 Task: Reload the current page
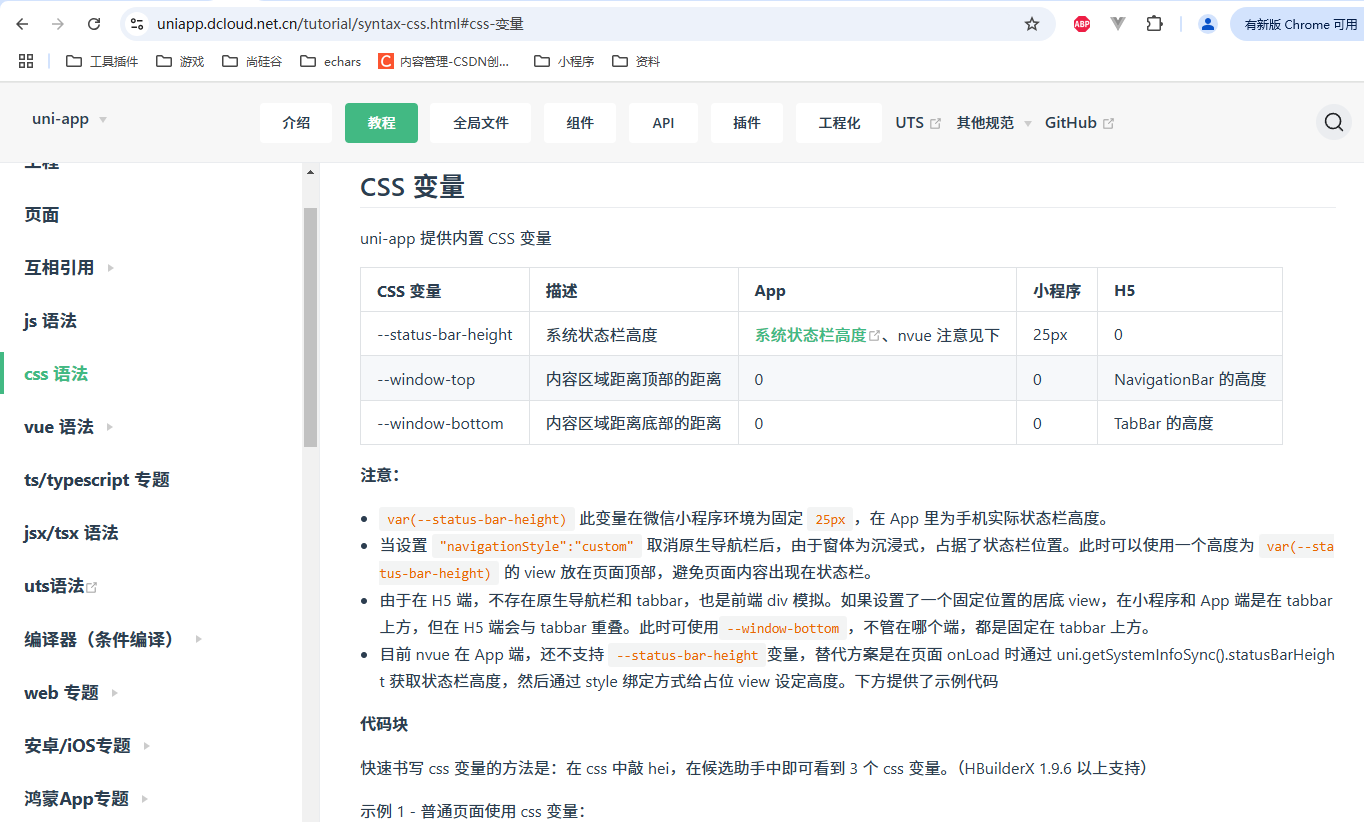[x=94, y=24]
